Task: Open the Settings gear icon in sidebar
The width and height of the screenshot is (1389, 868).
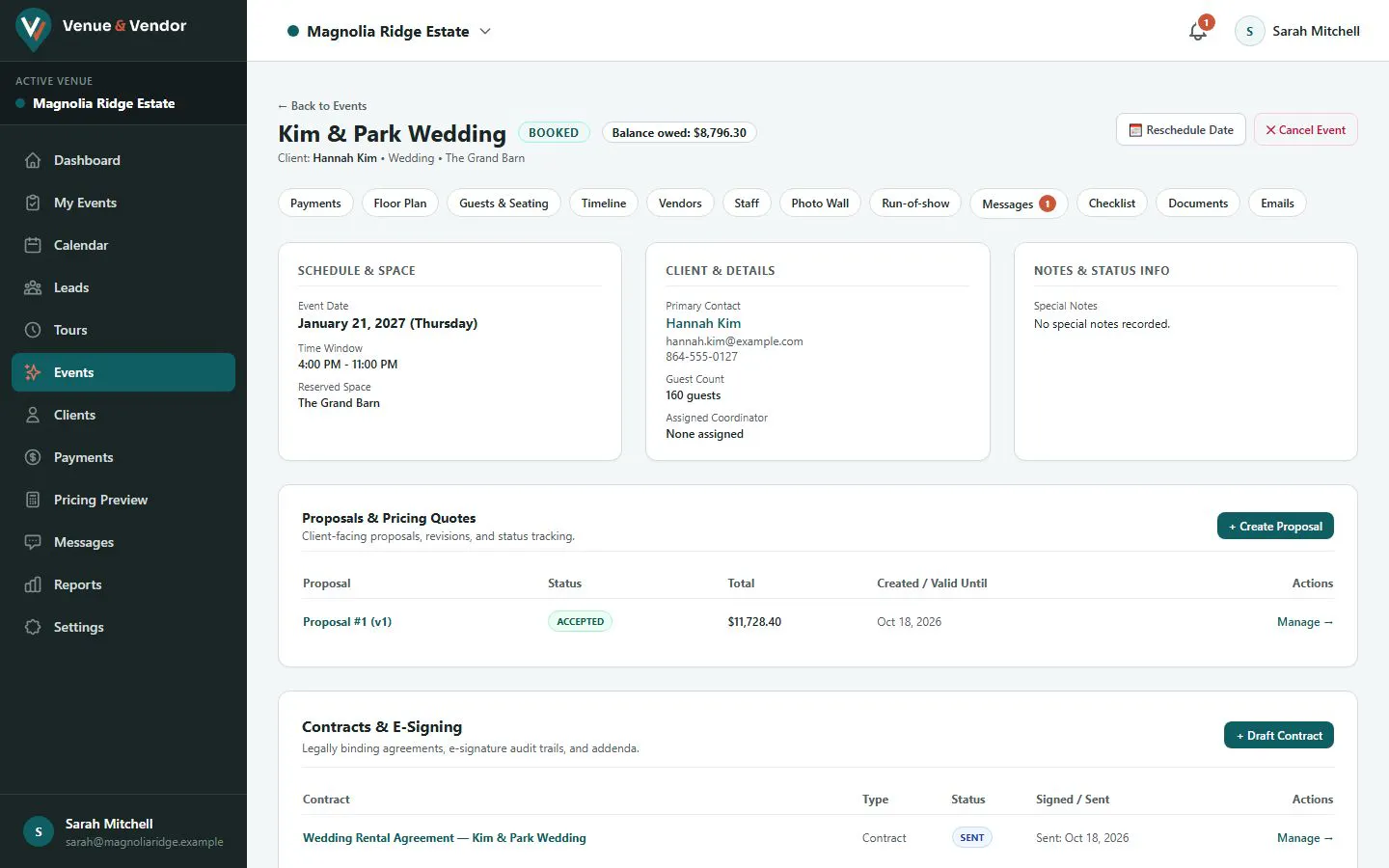Action: tap(33, 627)
